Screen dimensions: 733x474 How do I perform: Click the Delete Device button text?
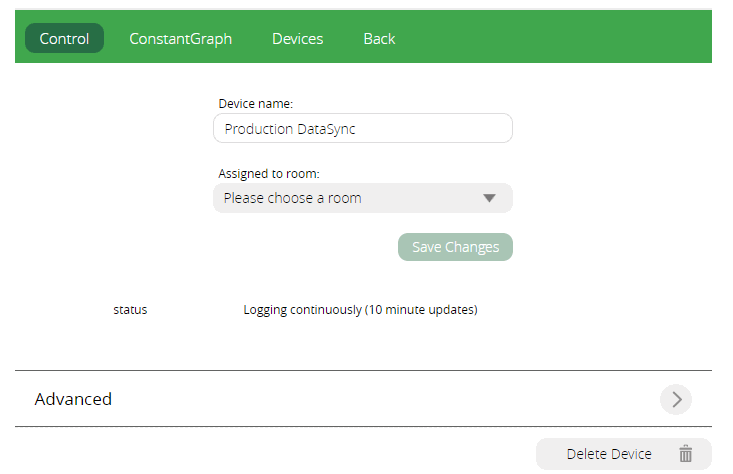click(x=608, y=454)
